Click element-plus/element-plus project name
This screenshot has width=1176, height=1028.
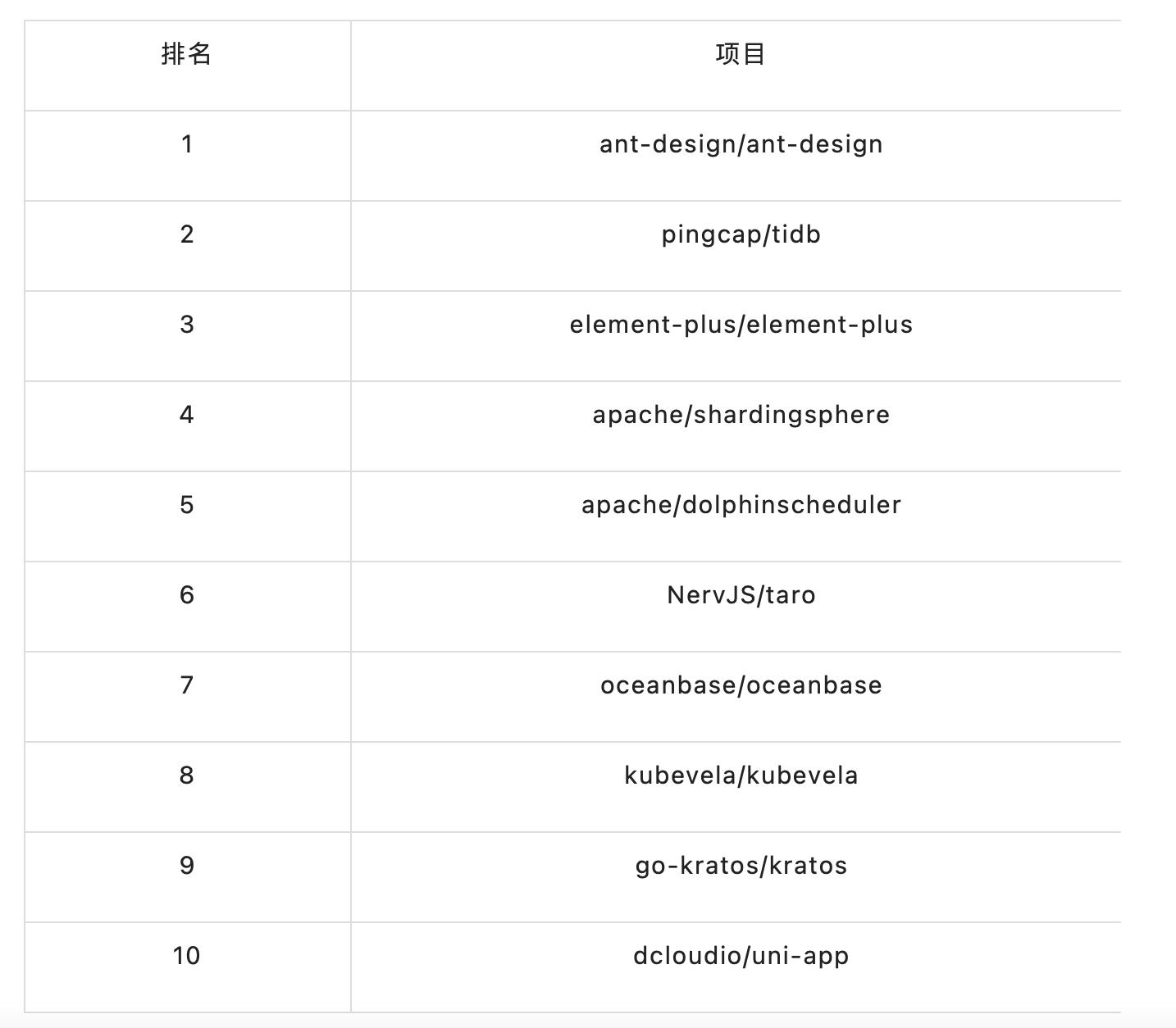[x=741, y=325]
